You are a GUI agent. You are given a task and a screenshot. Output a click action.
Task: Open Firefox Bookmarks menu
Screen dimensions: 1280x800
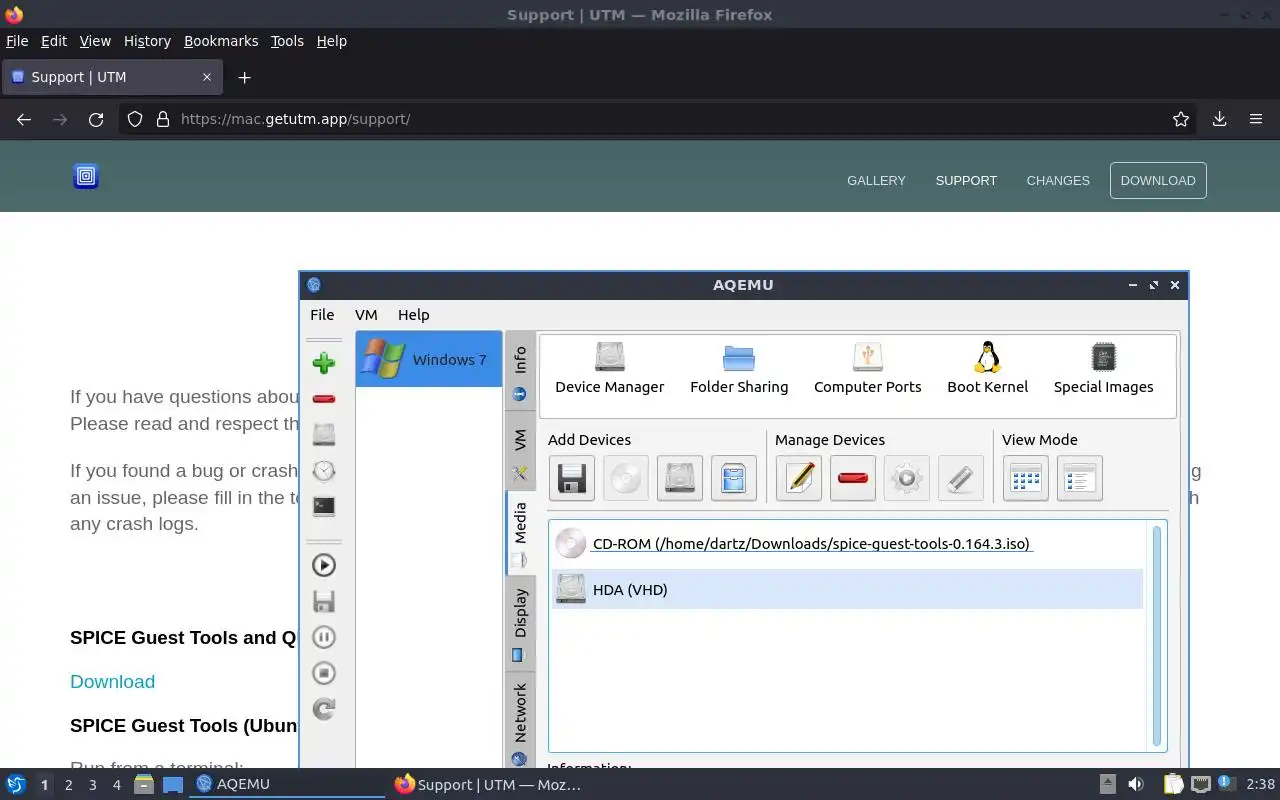221,41
